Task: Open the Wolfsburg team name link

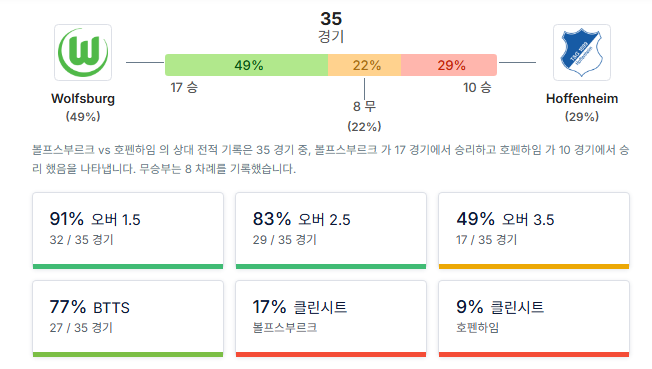Action: tap(83, 99)
